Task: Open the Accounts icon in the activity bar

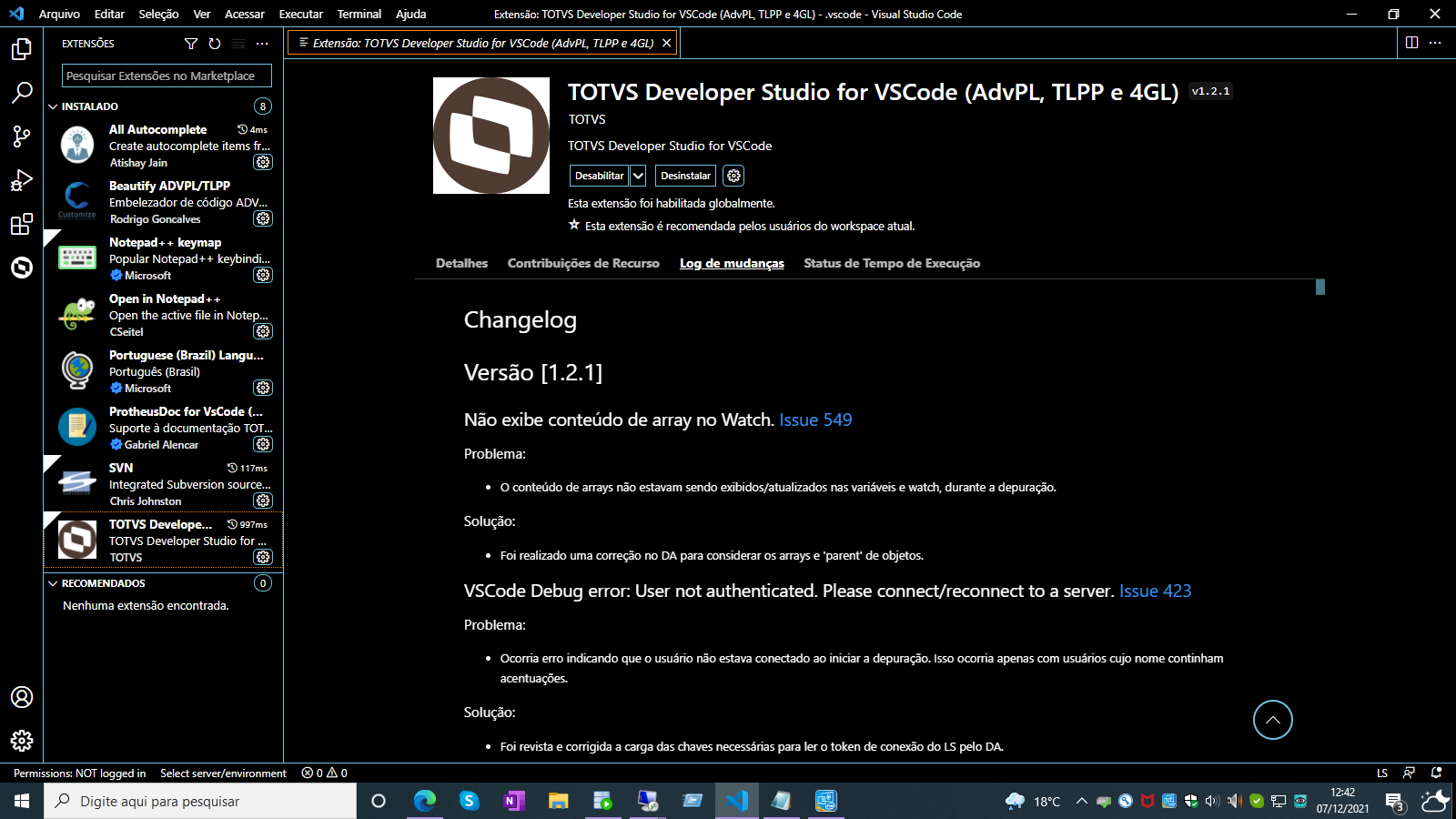Action: [x=21, y=697]
